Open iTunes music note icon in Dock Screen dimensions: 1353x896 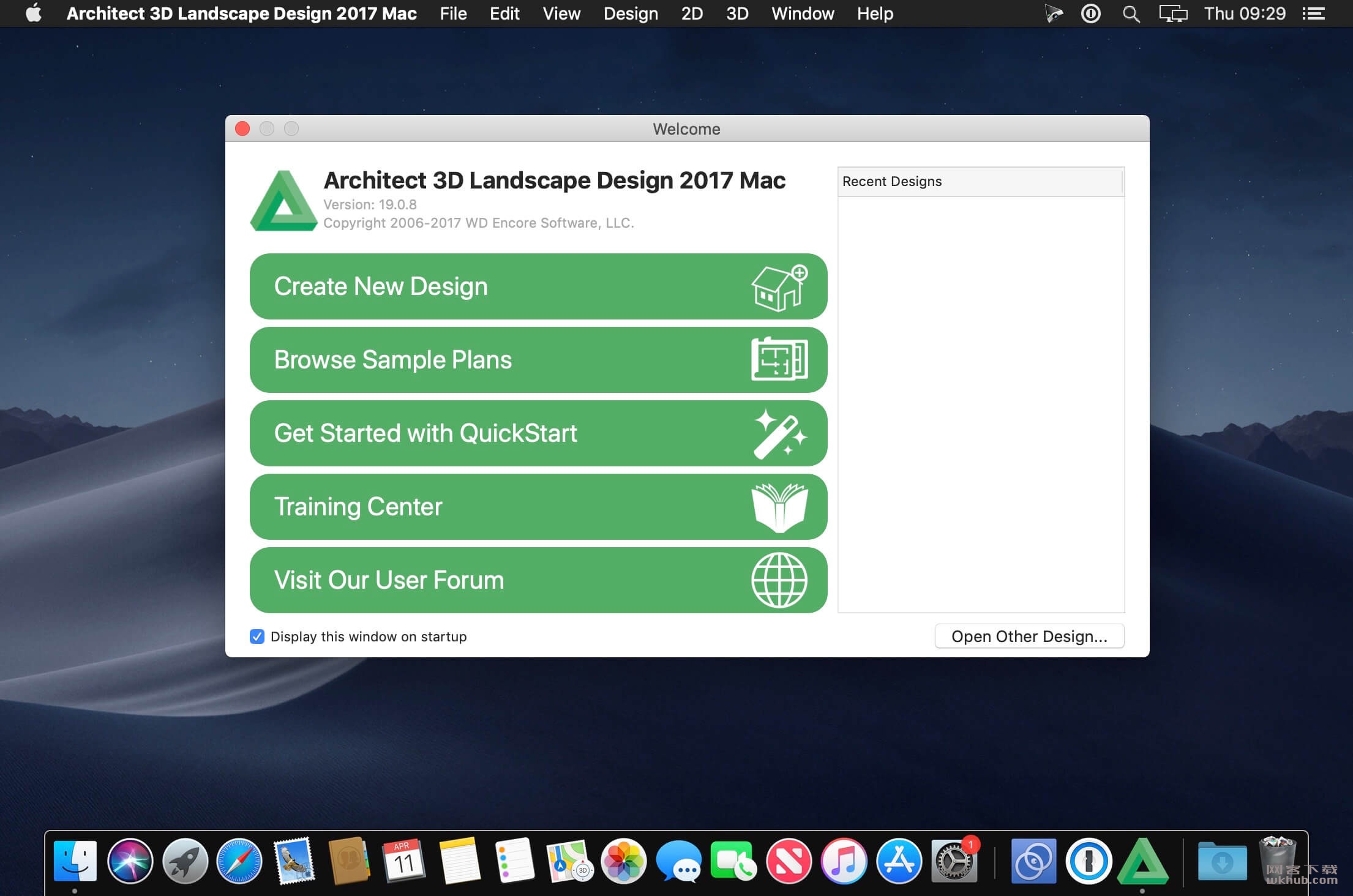[x=844, y=861]
